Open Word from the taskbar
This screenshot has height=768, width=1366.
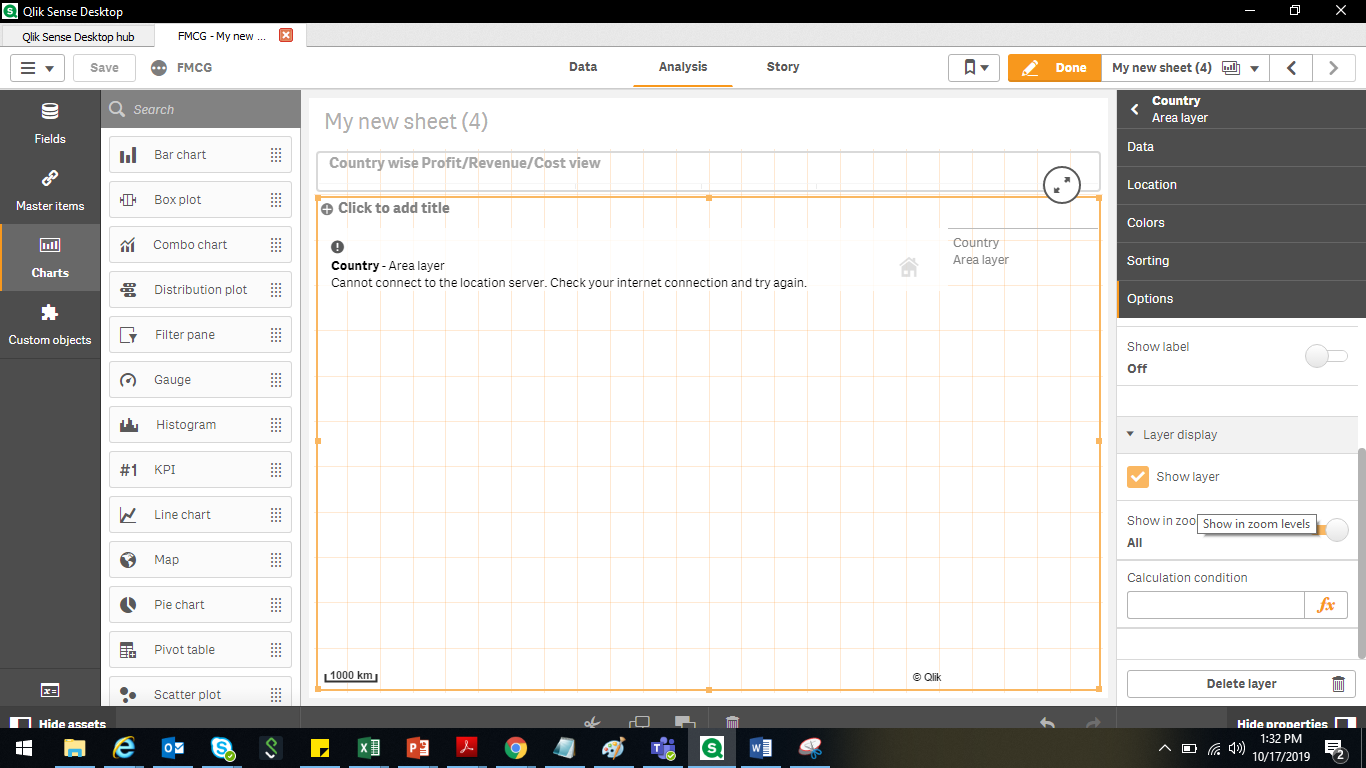760,748
